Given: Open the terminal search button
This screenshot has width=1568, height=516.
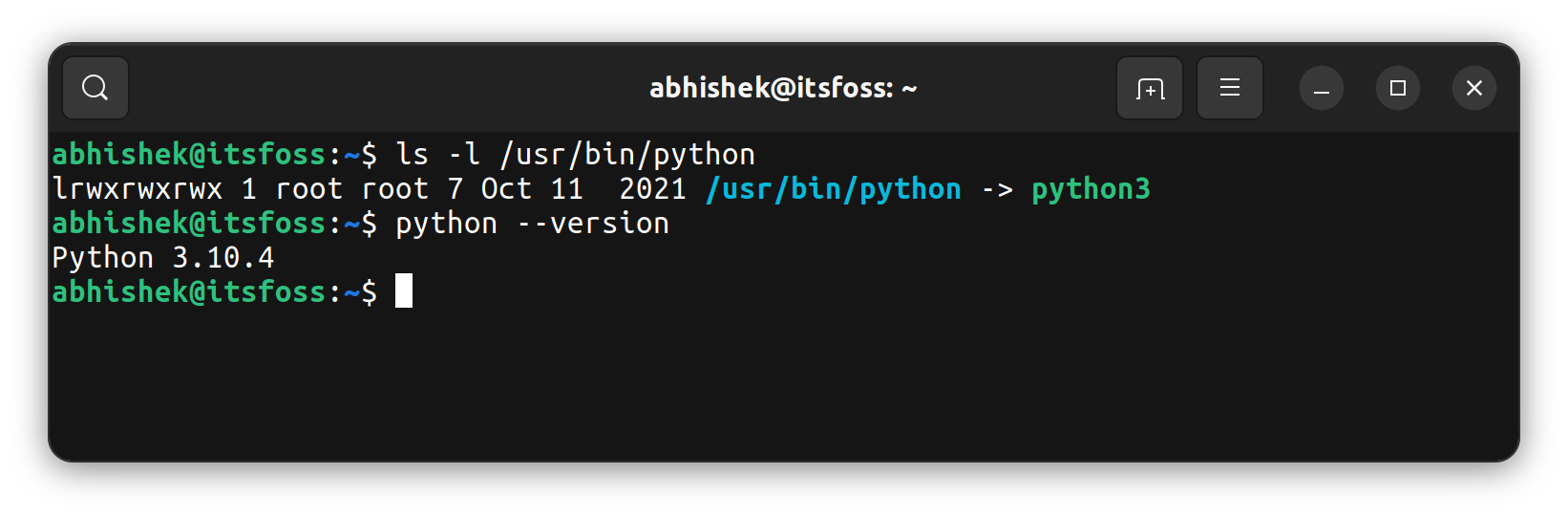Looking at the screenshot, I should click(x=95, y=88).
